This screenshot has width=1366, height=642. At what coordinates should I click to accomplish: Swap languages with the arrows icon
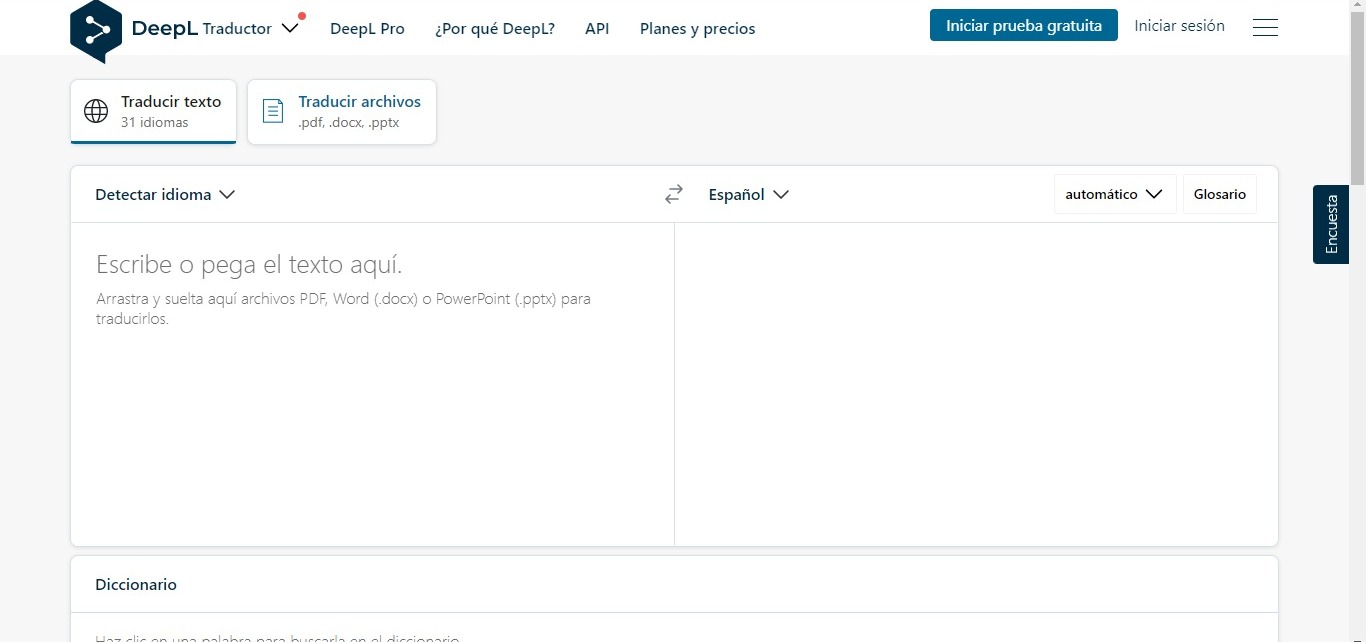tap(674, 194)
